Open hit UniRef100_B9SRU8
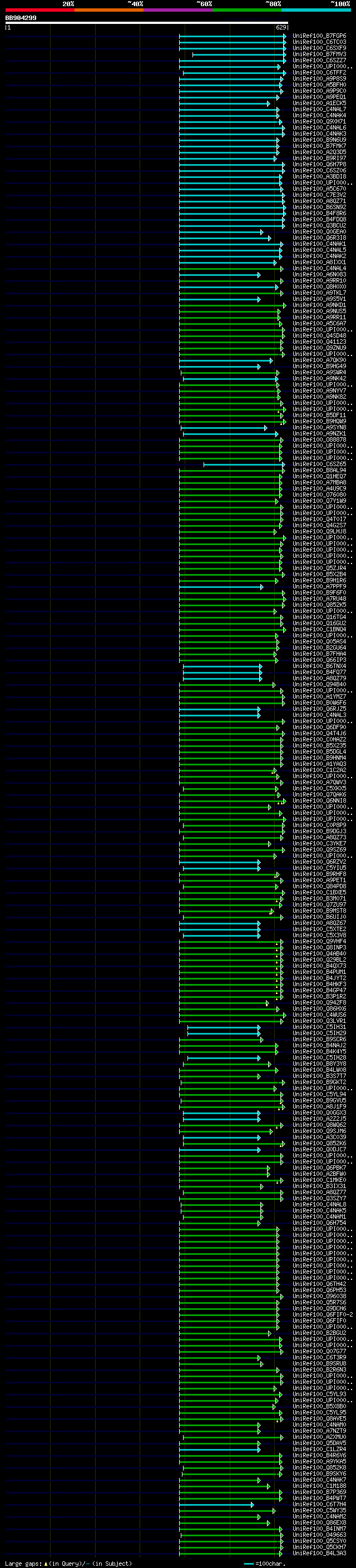Viewport: 356px width, 1568px height. (x=319, y=1363)
